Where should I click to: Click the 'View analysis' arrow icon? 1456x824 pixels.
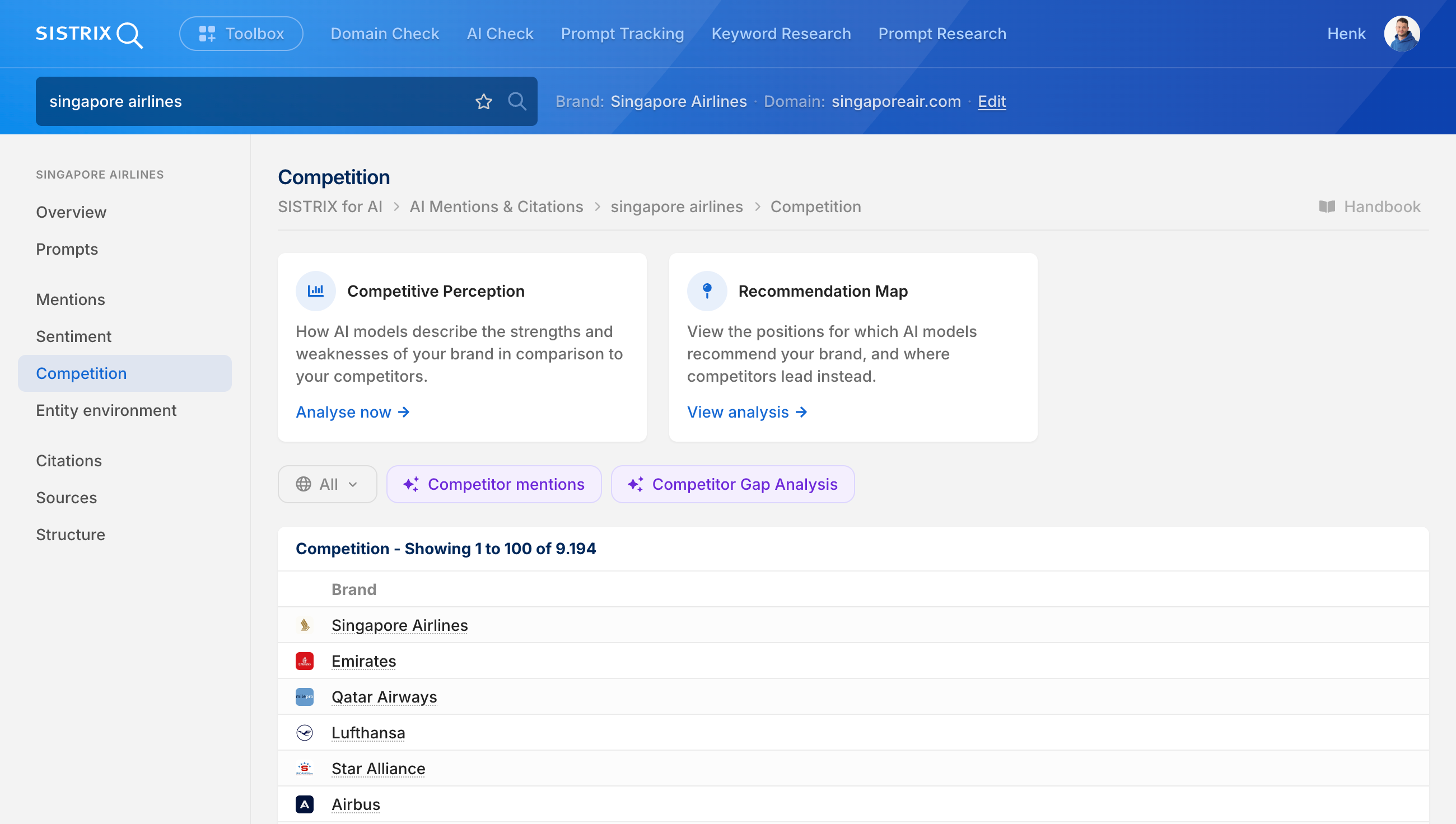coord(801,412)
